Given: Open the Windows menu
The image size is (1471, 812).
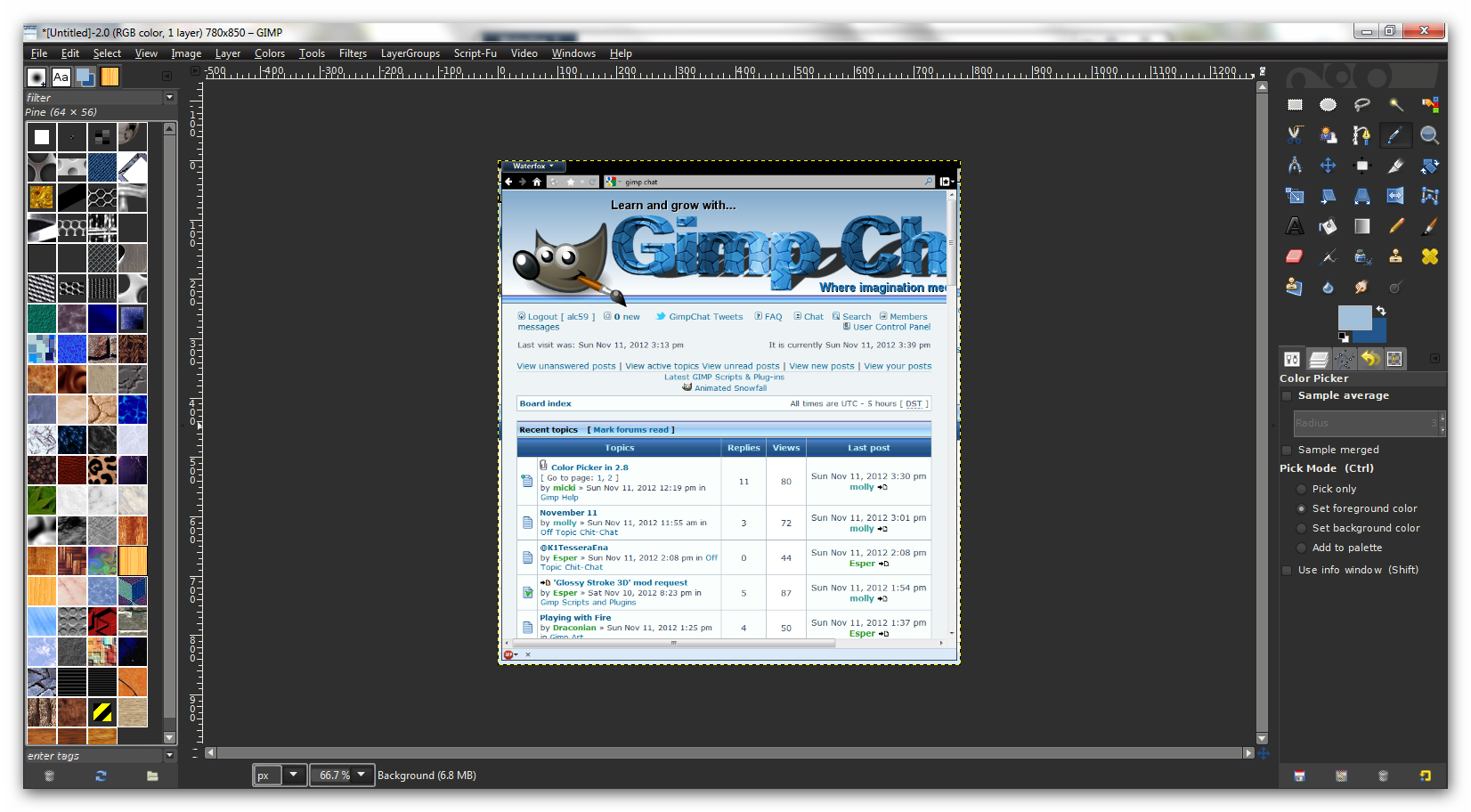Looking at the screenshot, I should (x=573, y=53).
